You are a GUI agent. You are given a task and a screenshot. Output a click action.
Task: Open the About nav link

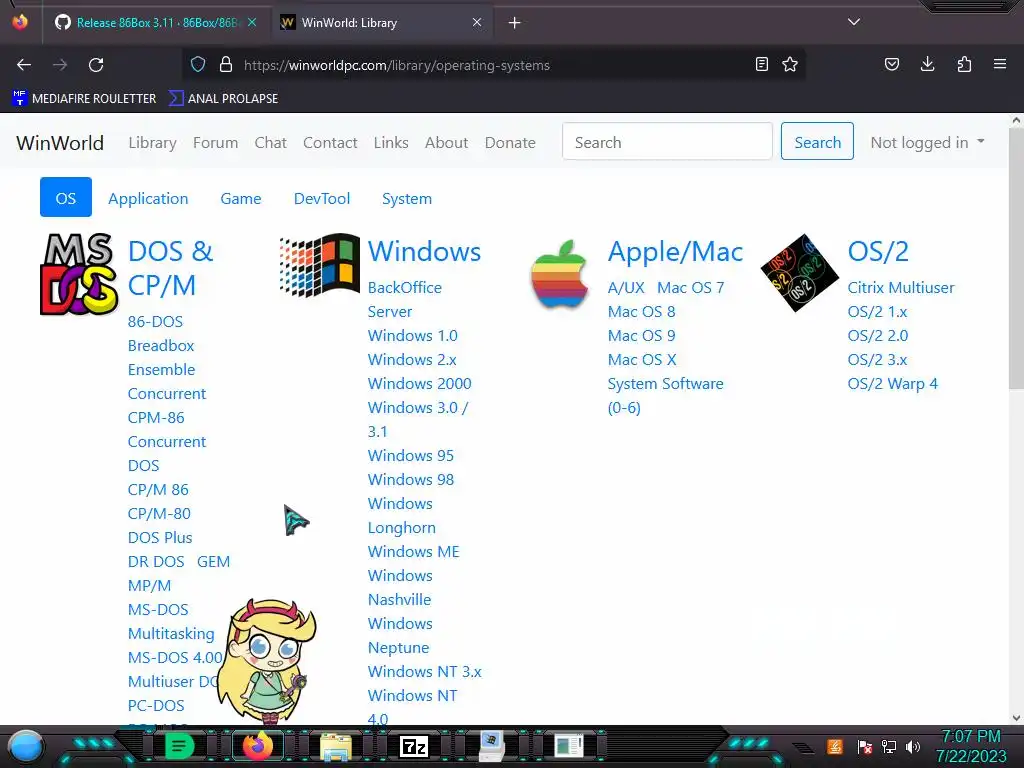click(x=447, y=142)
